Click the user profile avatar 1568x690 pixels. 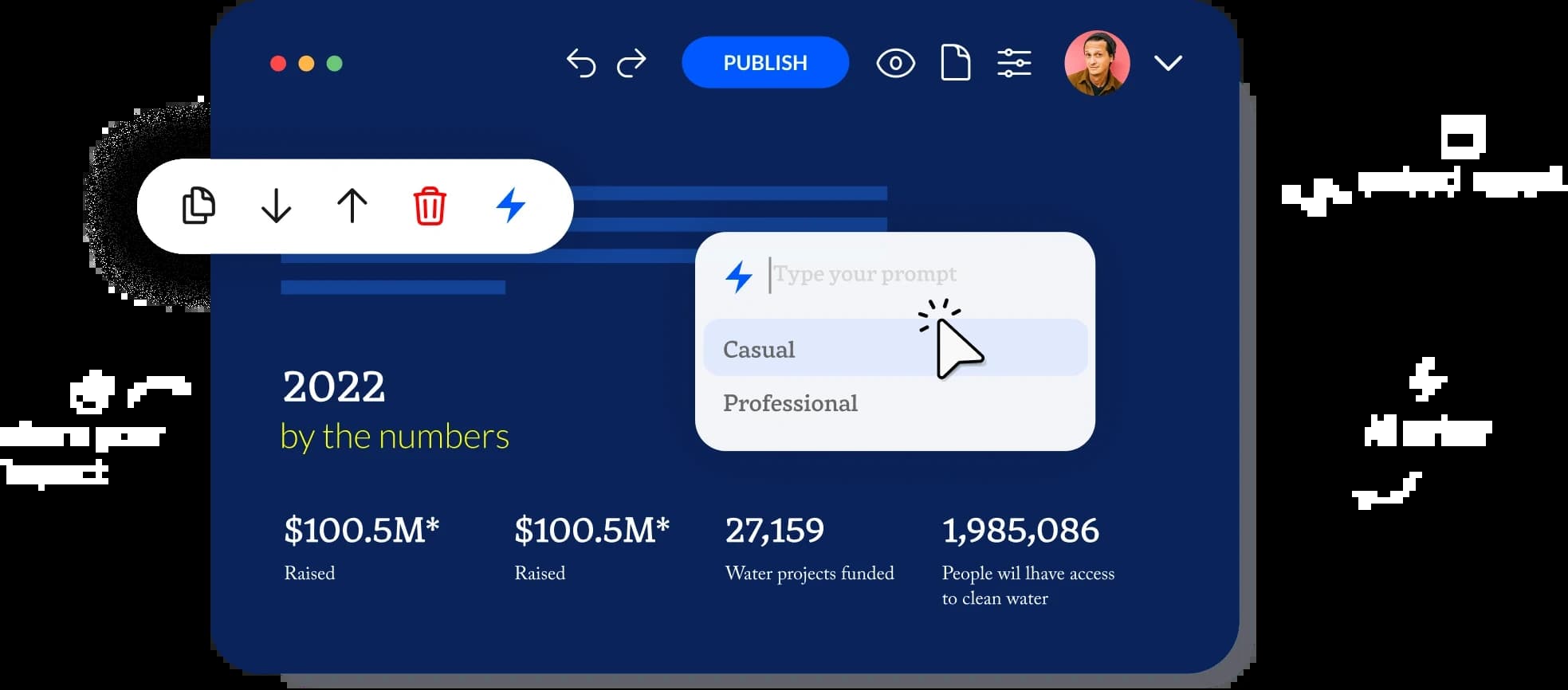(1097, 63)
